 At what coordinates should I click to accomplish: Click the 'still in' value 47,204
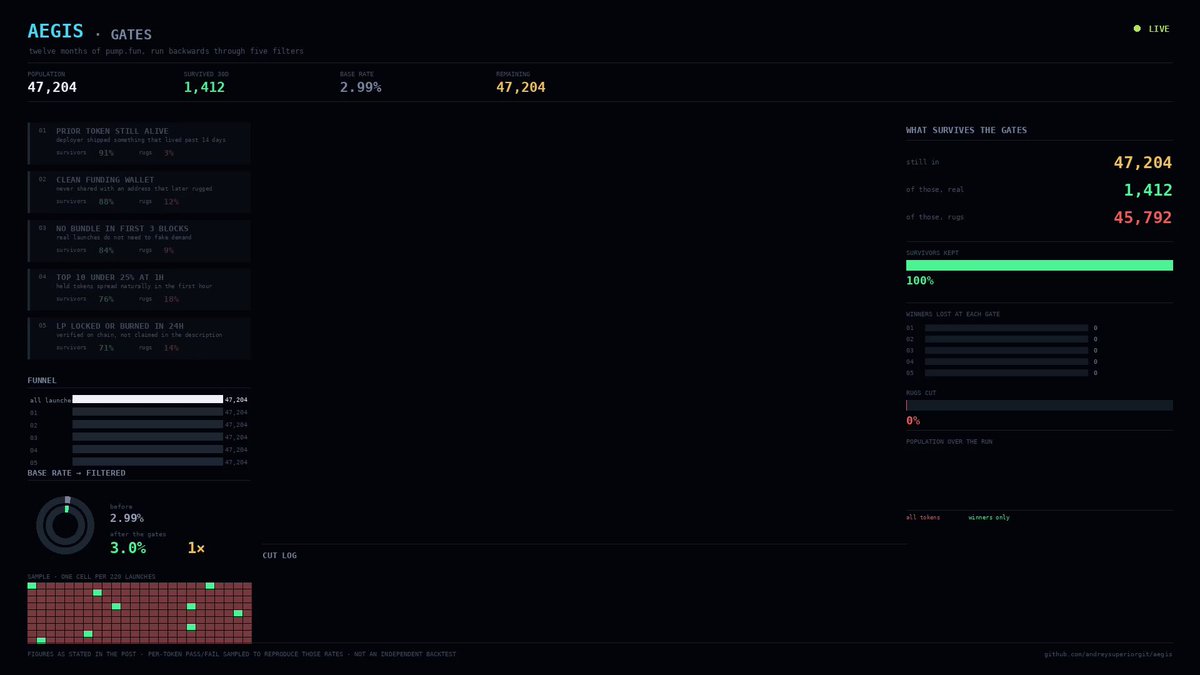coord(1143,162)
